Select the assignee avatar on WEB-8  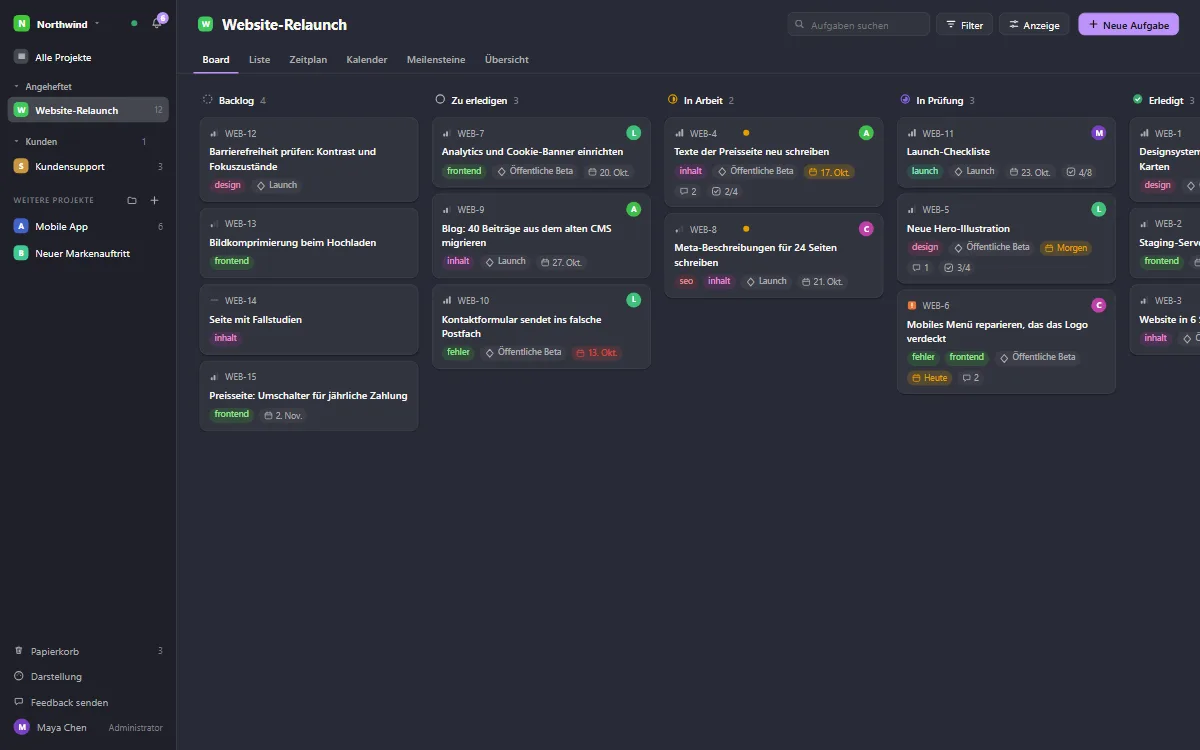click(x=866, y=229)
